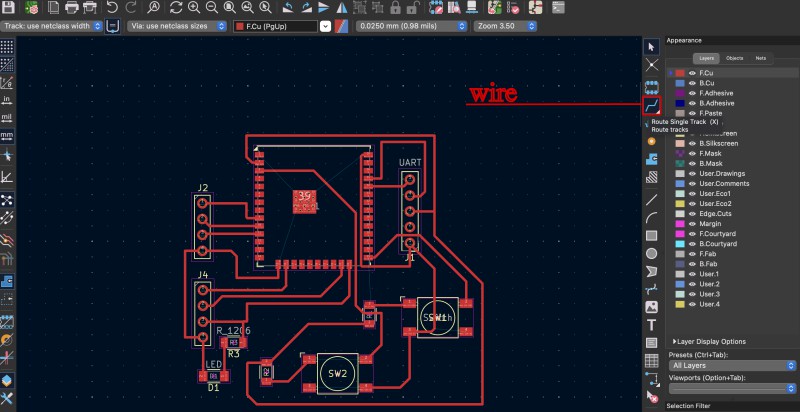The height and width of the screenshot is (412, 800).
Task: Select Add Via tool orange circle
Action: (x=652, y=141)
